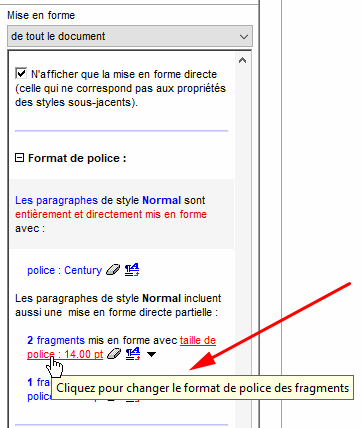Uncheck 'N'afficher que la mise en forme directe'
Image resolution: width=362 pixels, height=428 pixels.
(x=21, y=74)
